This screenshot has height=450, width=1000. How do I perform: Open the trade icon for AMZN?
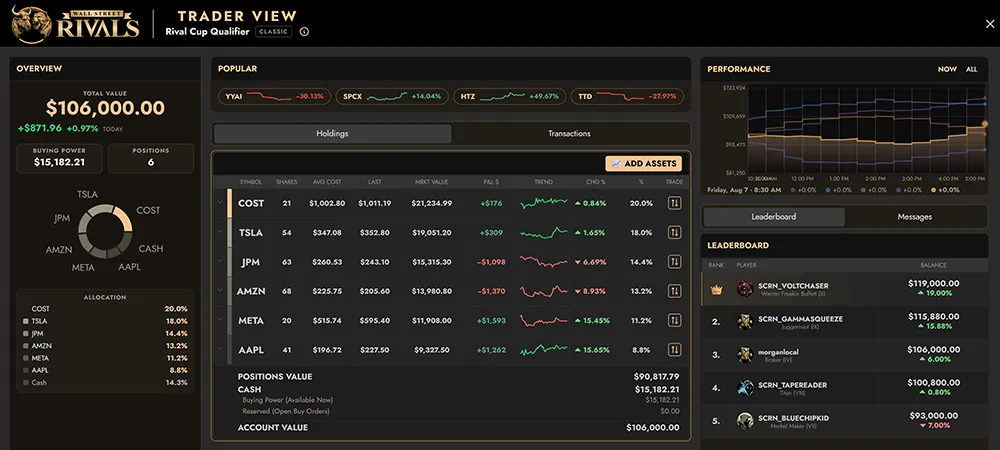[674, 291]
